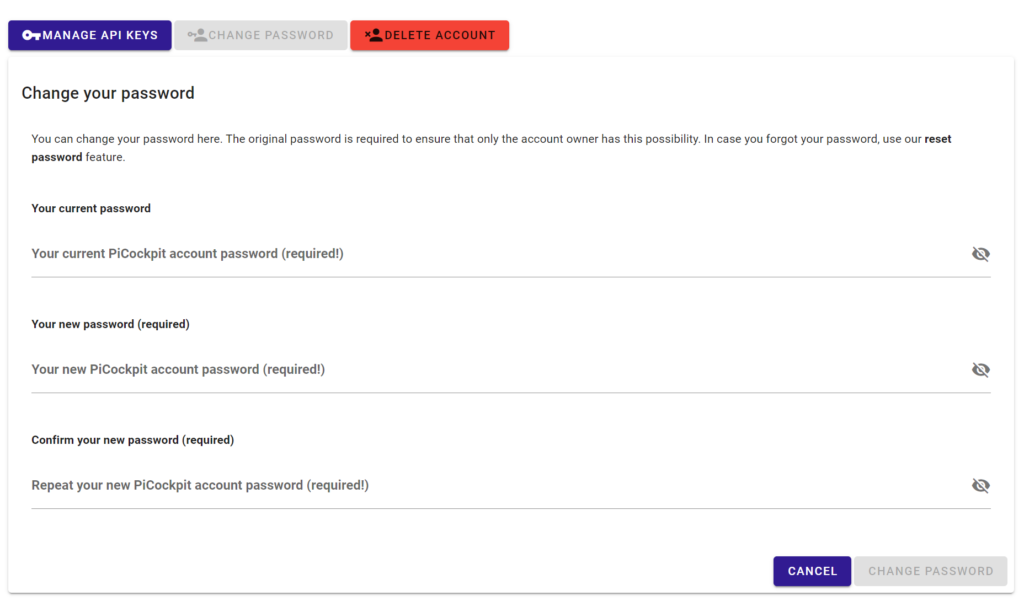Click the explanatory paragraph about the original password
1024x601 pixels.
pyautogui.click(x=491, y=148)
